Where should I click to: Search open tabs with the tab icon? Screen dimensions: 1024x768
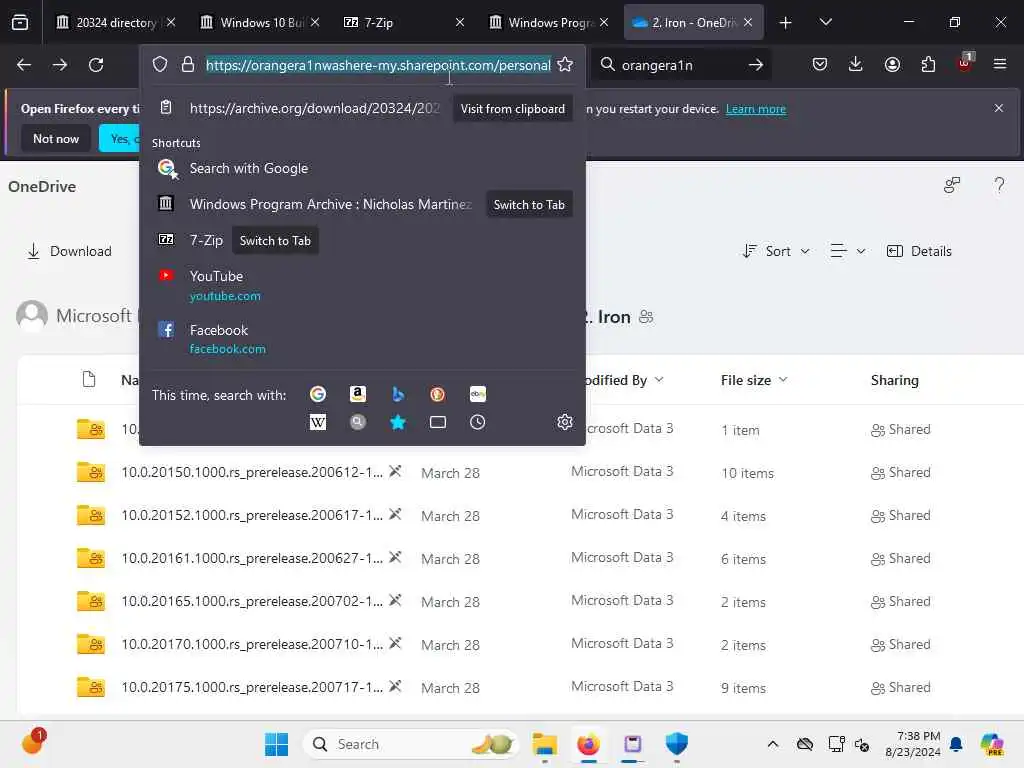pos(438,423)
